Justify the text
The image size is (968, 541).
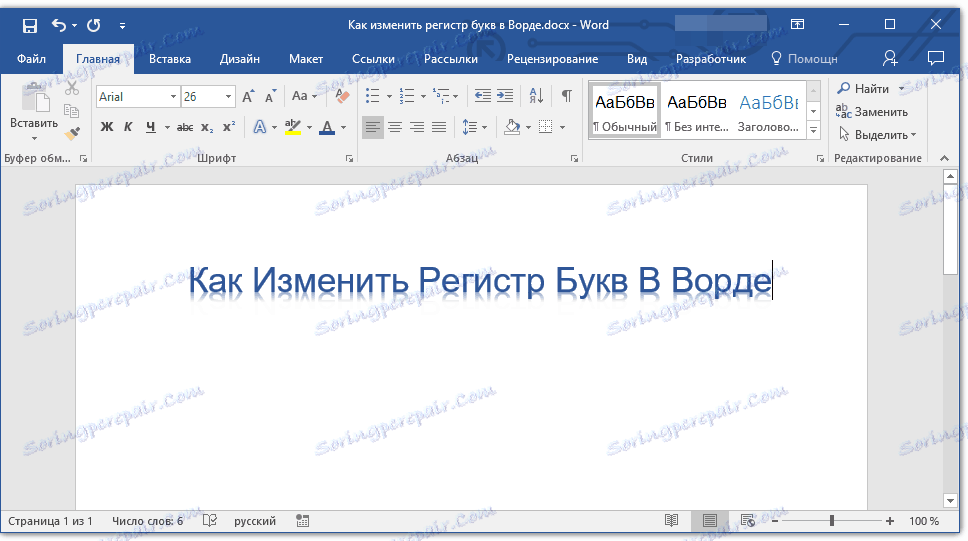(439, 127)
